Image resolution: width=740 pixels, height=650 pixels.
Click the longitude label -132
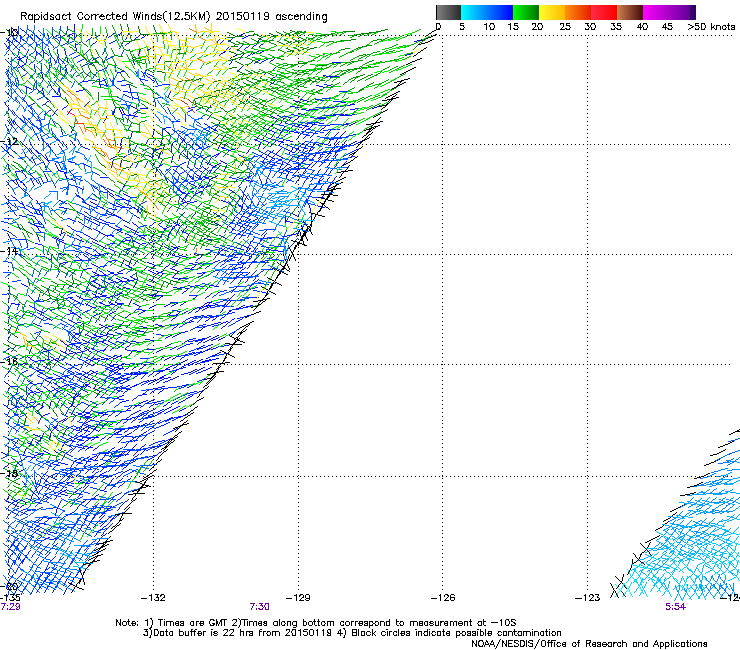(x=153, y=598)
